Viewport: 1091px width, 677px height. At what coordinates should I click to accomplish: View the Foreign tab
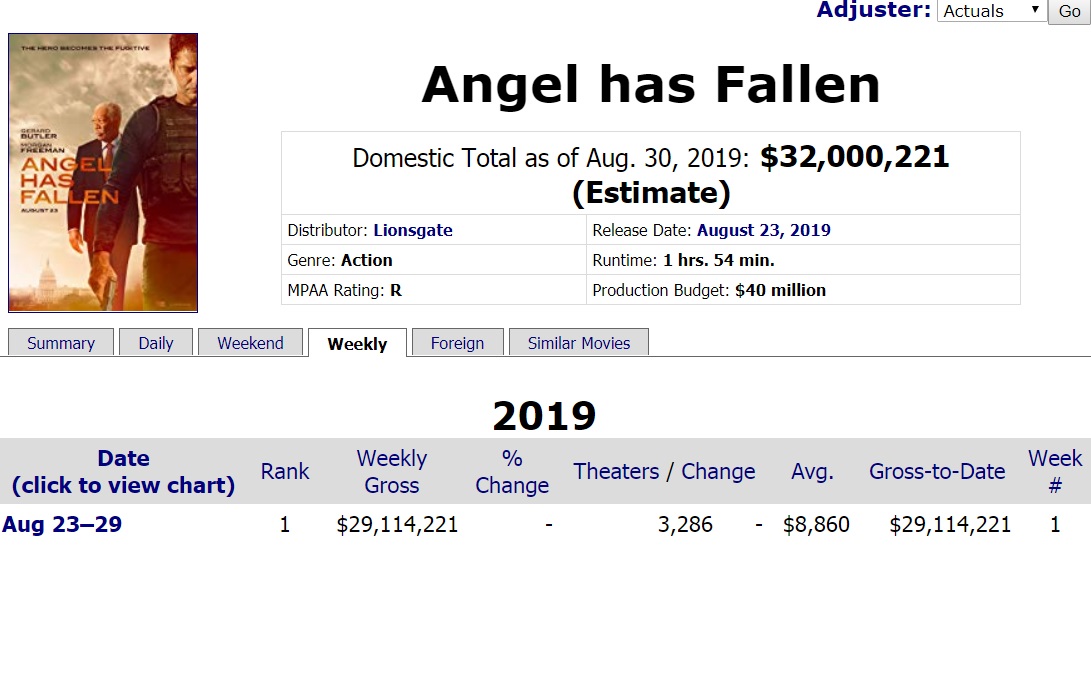pyautogui.click(x=457, y=343)
